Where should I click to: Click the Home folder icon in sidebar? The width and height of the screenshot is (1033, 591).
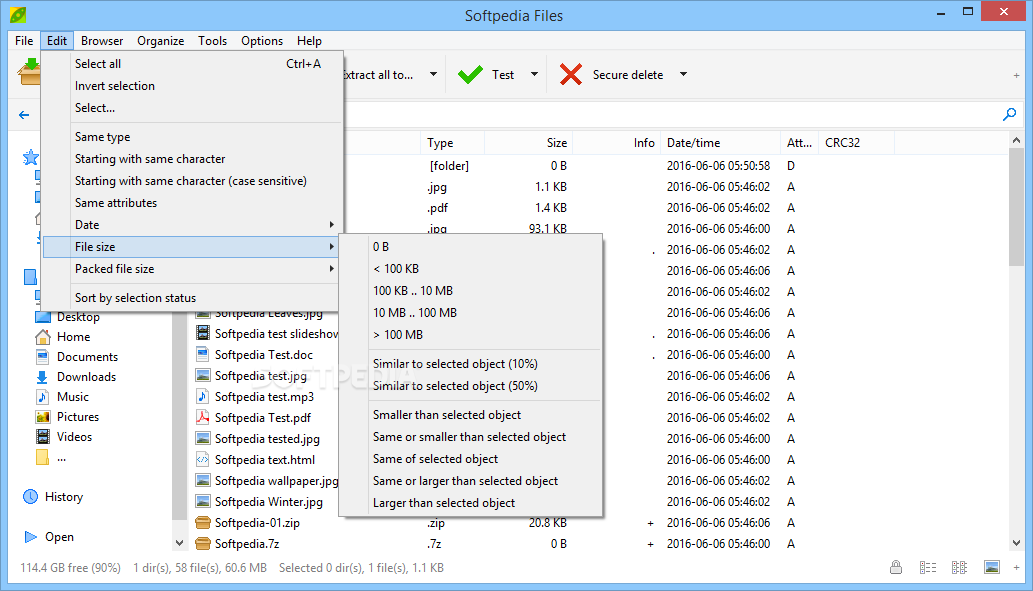(43, 337)
